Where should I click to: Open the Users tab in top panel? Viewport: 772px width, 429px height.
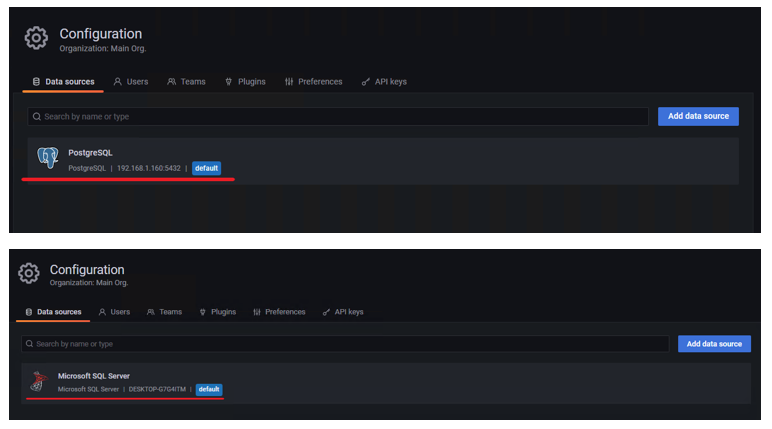[131, 82]
